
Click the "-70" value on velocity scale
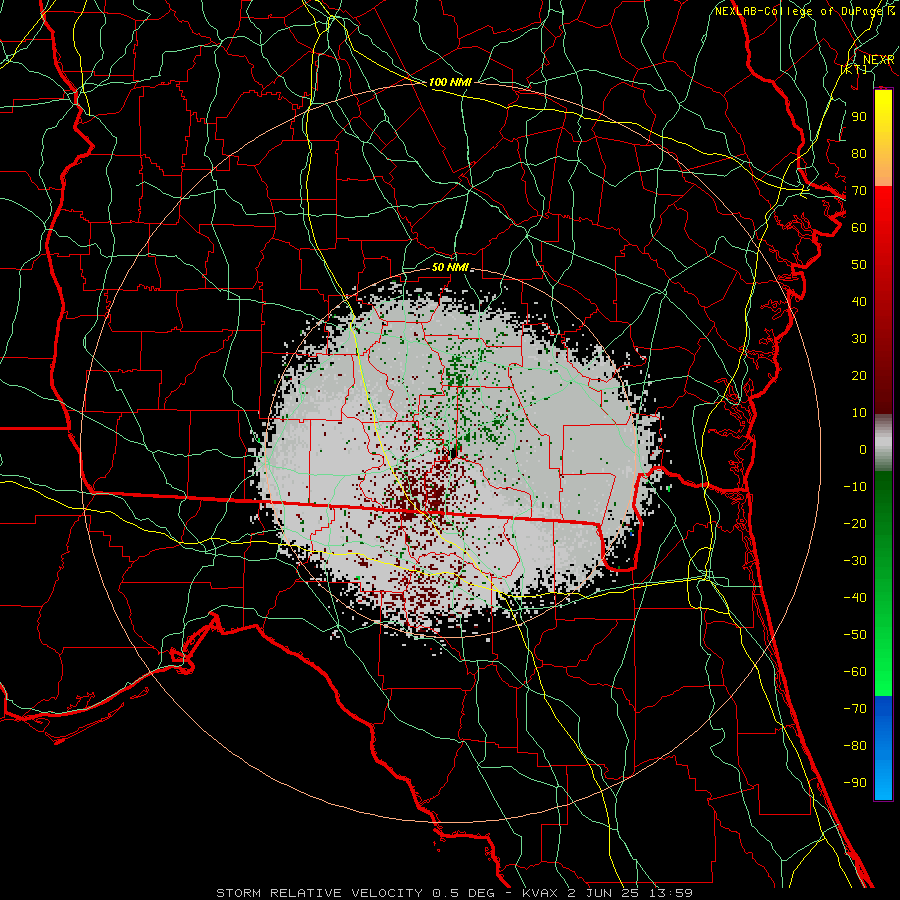pos(855,708)
